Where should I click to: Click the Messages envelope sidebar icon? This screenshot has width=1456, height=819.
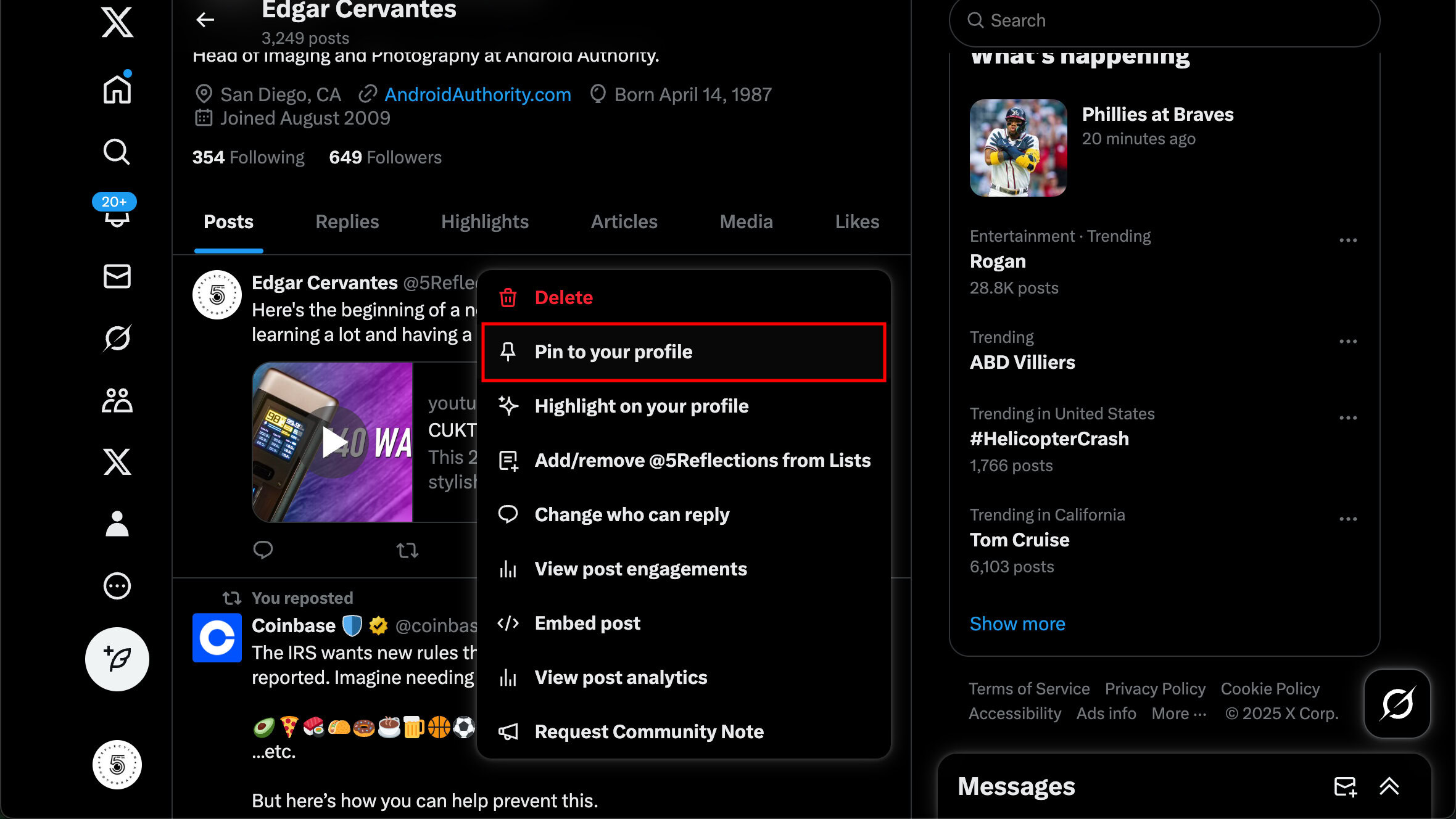[117, 276]
